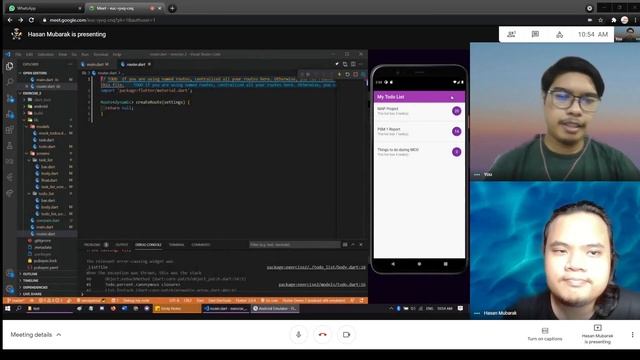
Task: Collapse the OPEN EDITORS section
Action: click(x=34, y=73)
